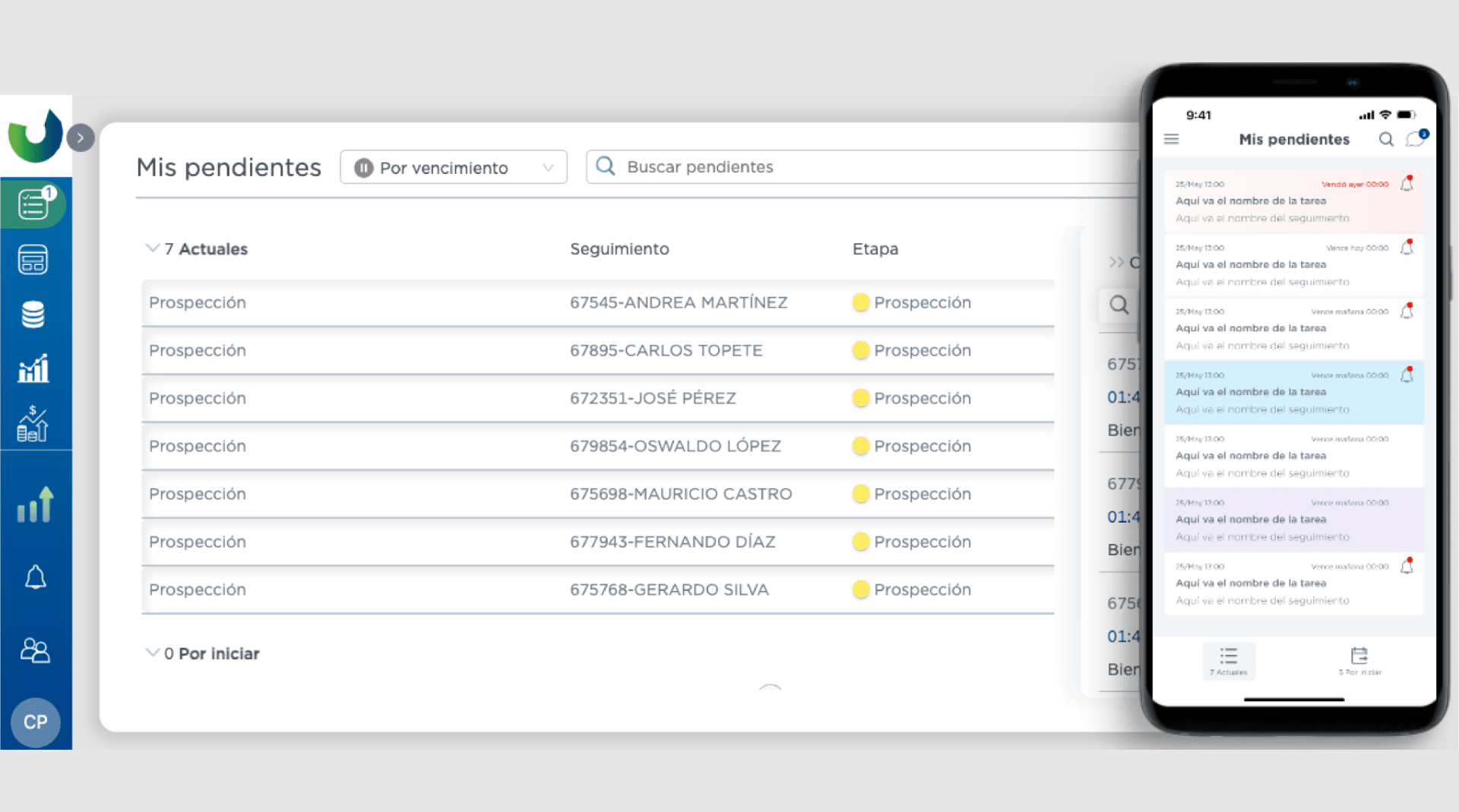Tap the 7 Actuales tab on phone
The width and height of the screenshot is (1459, 812).
pyautogui.click(x=1228, y=660)
